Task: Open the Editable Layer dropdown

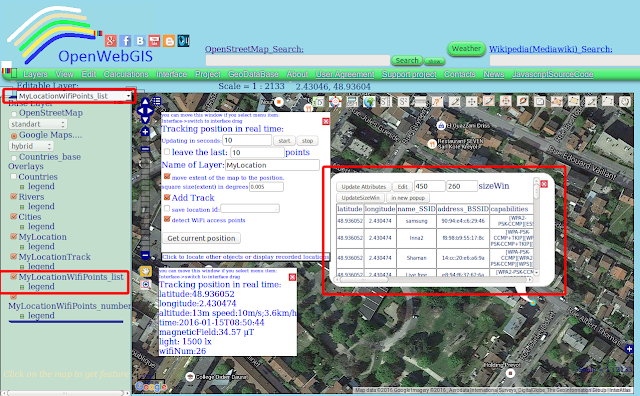Action: pyautogui.click(x=69, y=96)
